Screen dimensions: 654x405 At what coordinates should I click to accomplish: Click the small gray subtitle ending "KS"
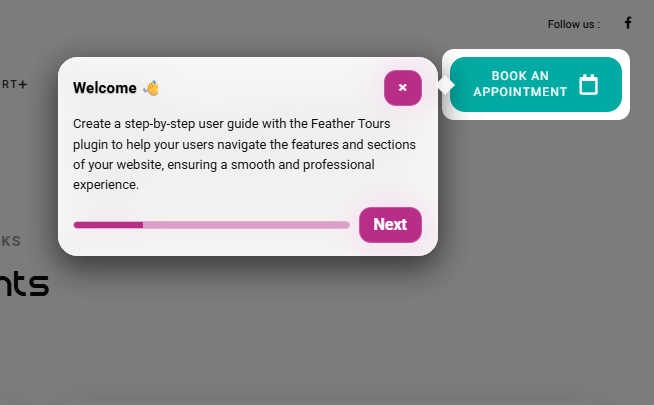[x=11, y=241]
